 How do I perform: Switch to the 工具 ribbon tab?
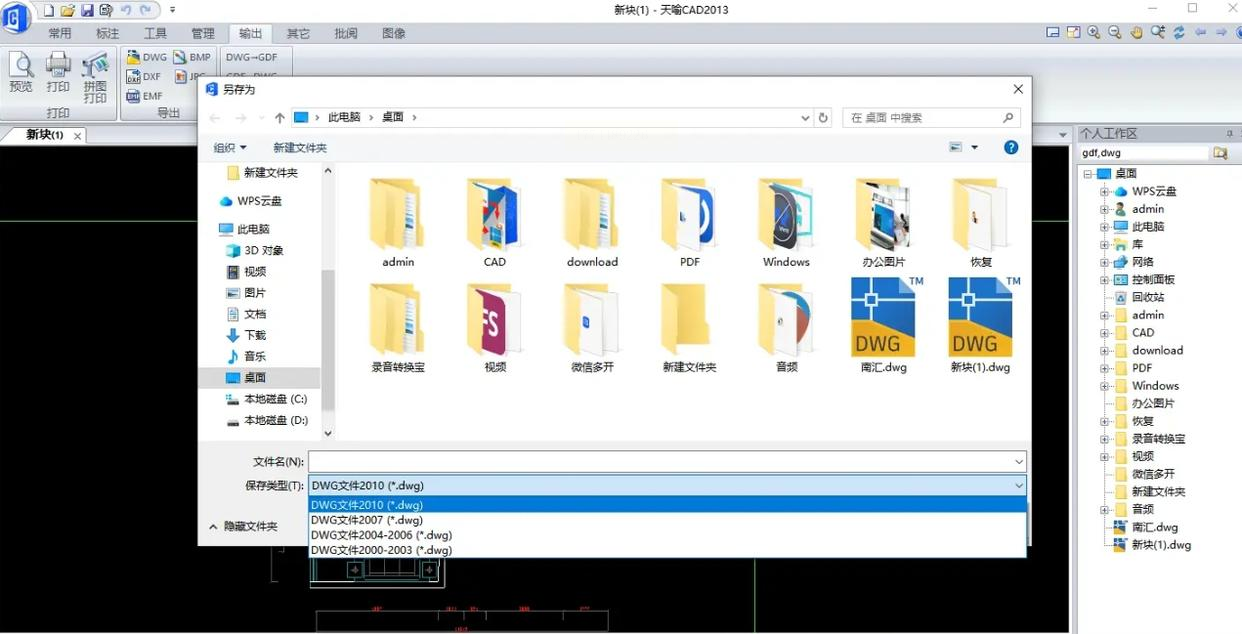click(155, 33)
